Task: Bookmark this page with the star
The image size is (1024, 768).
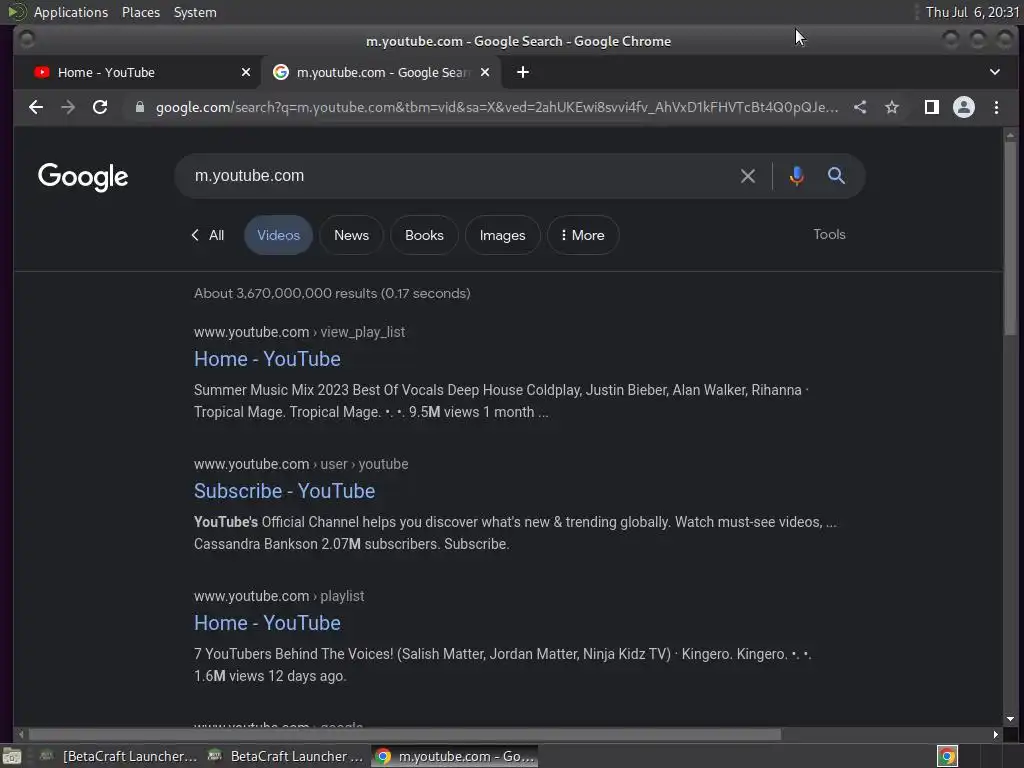Action: click(892, 107)
